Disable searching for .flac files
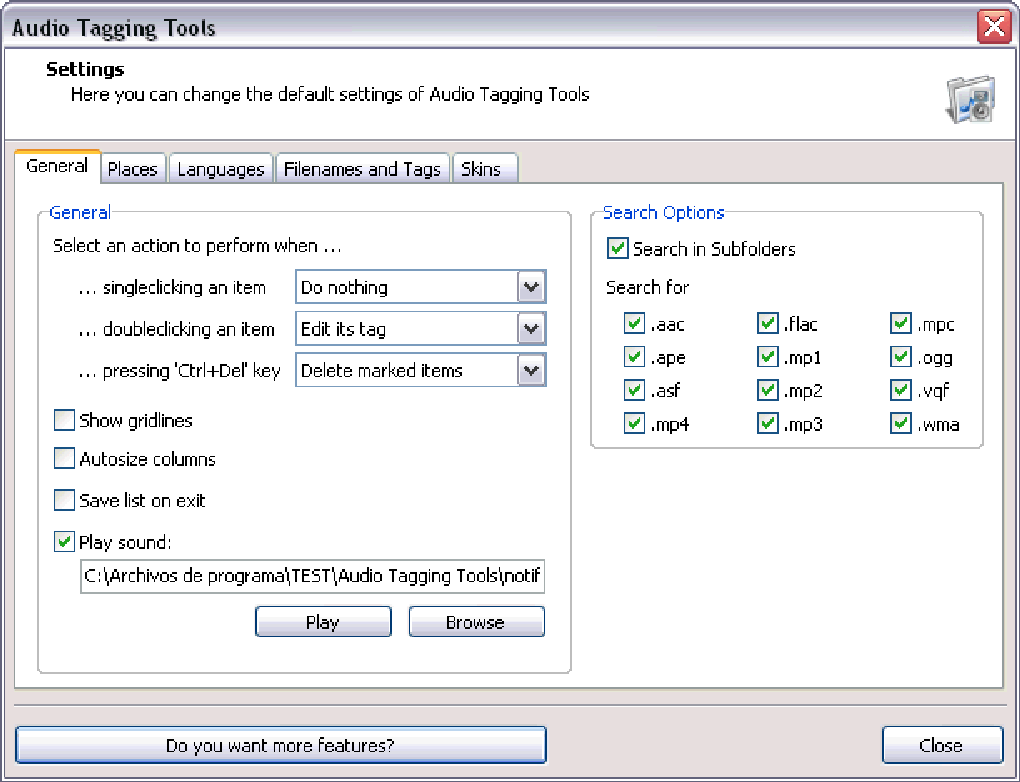1020x782 pixels. (767, 324)
